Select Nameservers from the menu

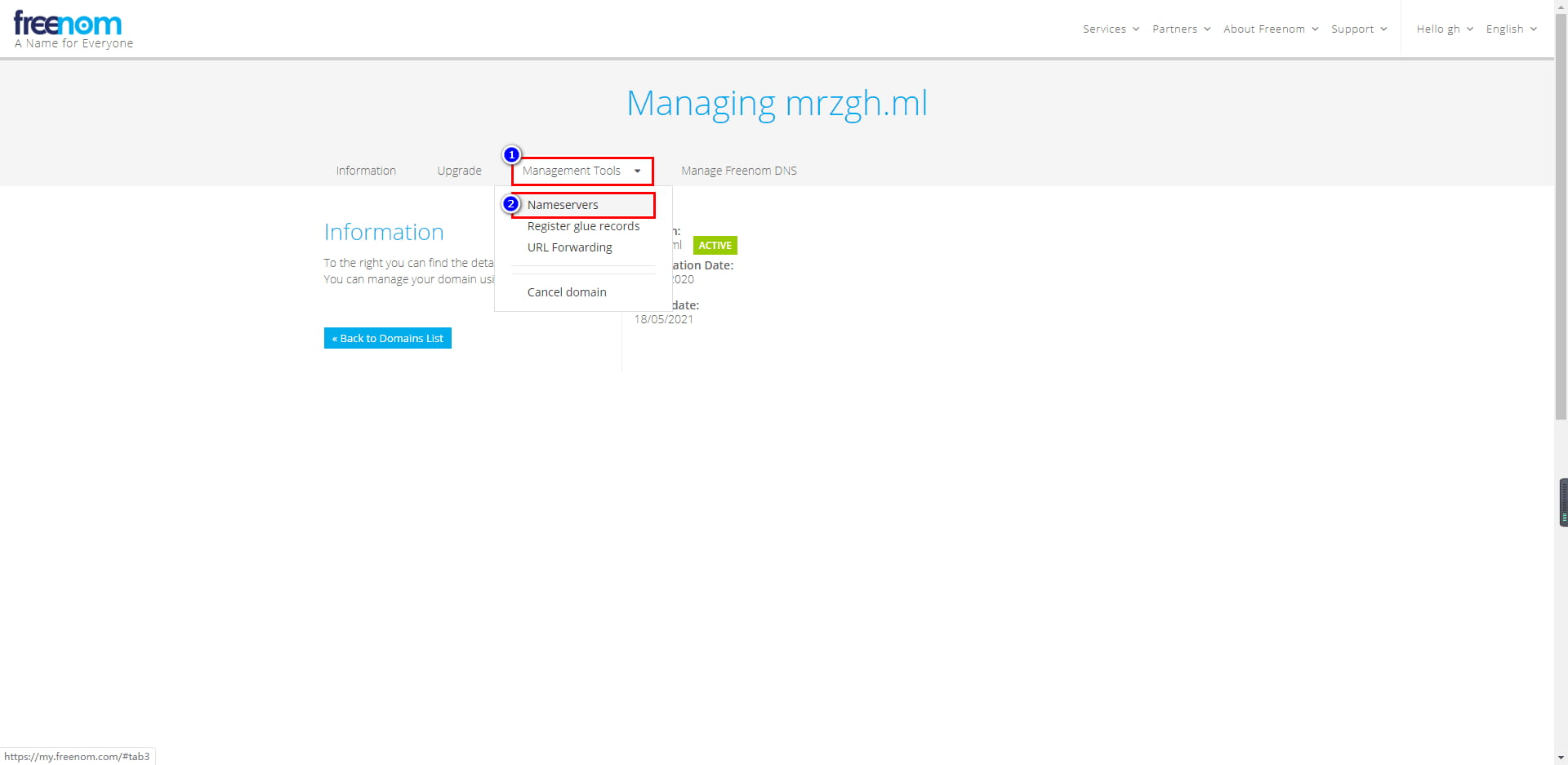563,205
